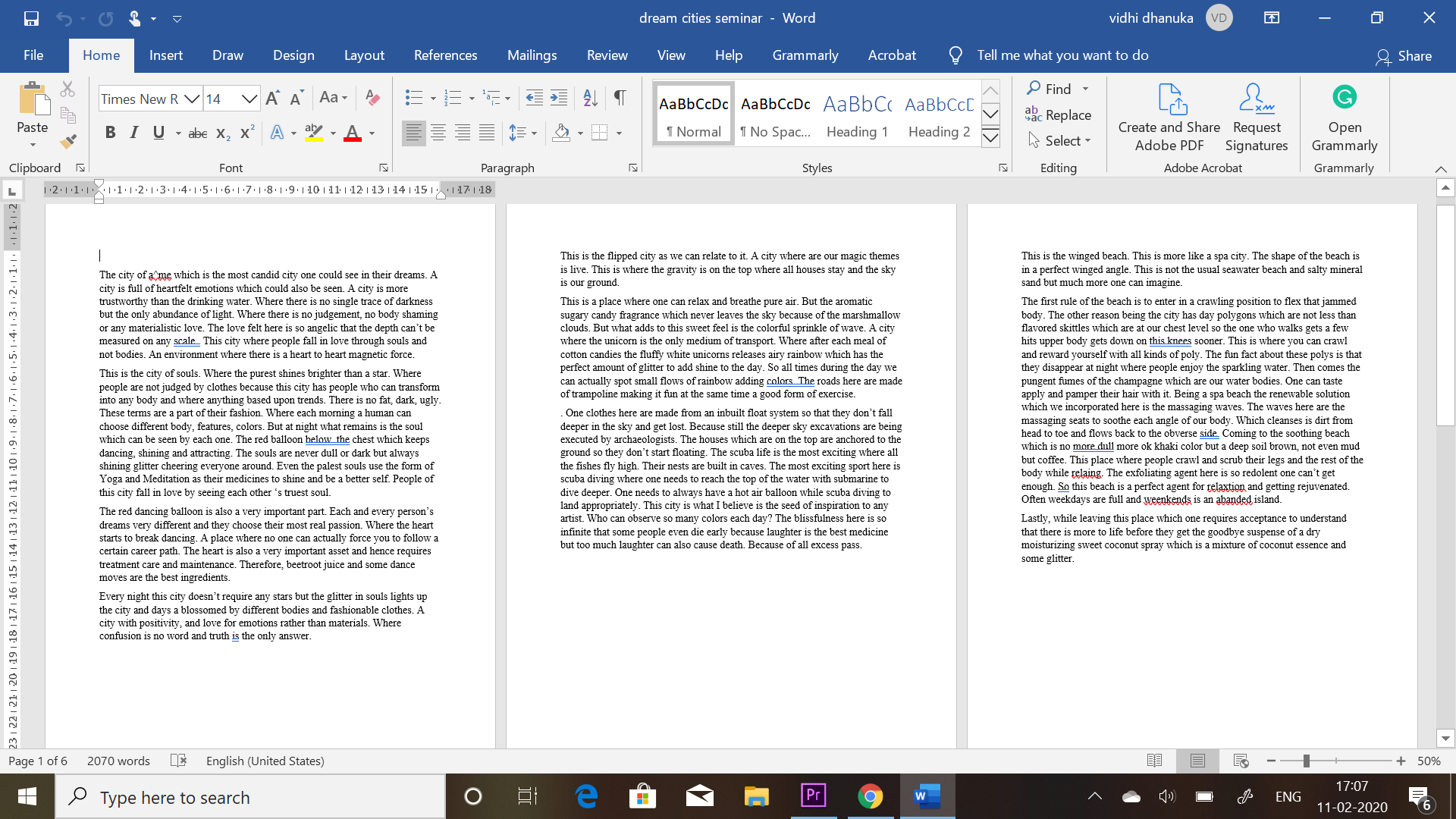Click the Share button
Screen dimensions: 1456x819
pos(1404,56)
